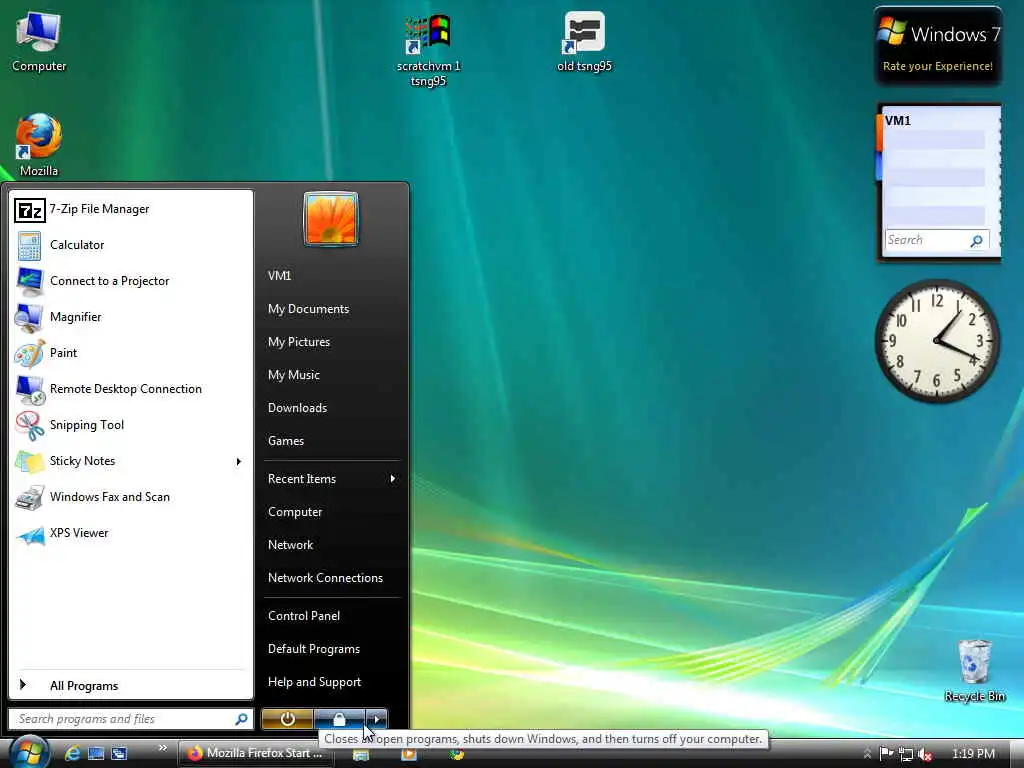Start the Magnifier program
The width and height of the screenshot is (1024, 768).
131,317
